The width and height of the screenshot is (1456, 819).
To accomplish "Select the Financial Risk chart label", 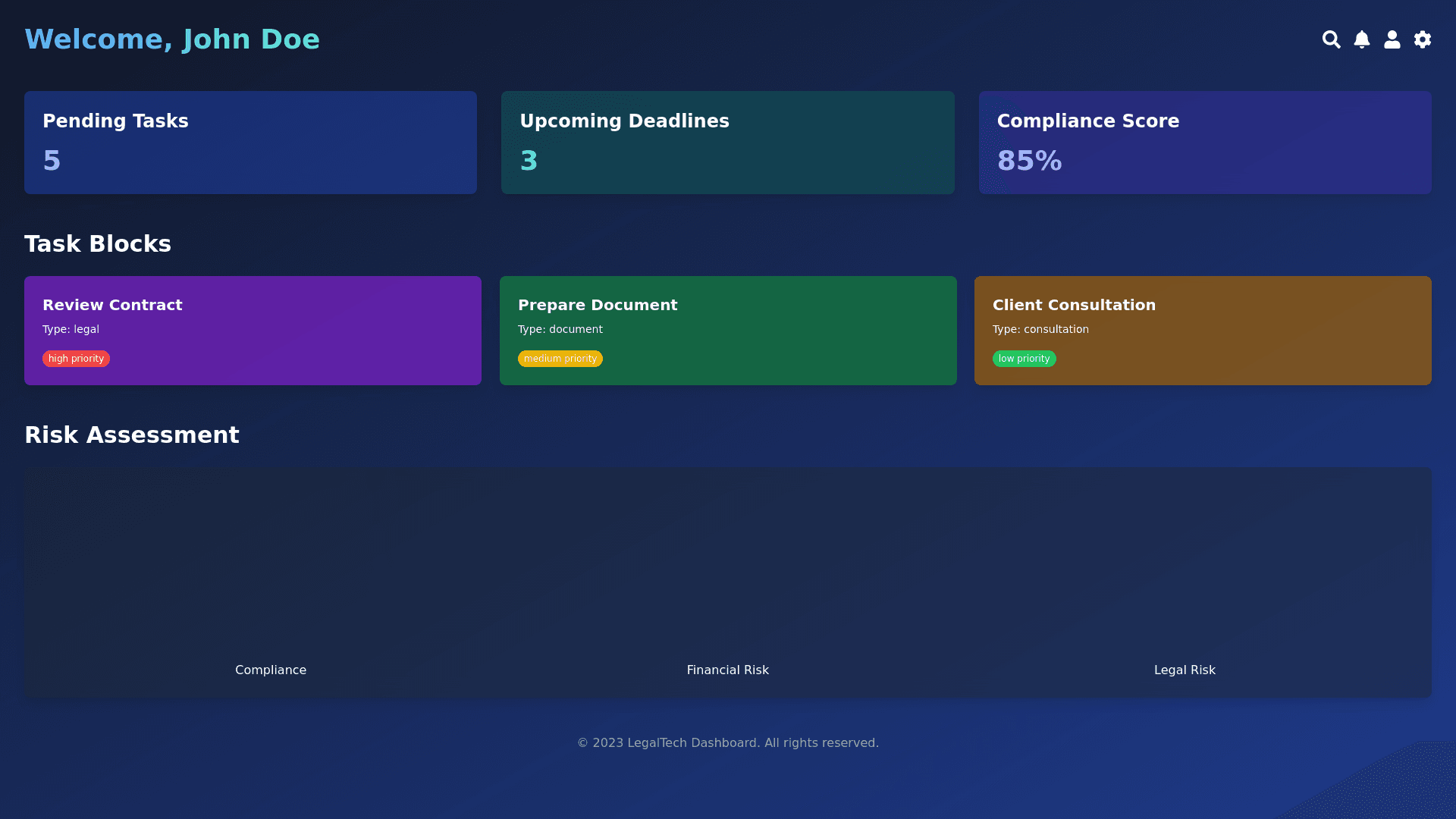I will [x=727, y=670].
